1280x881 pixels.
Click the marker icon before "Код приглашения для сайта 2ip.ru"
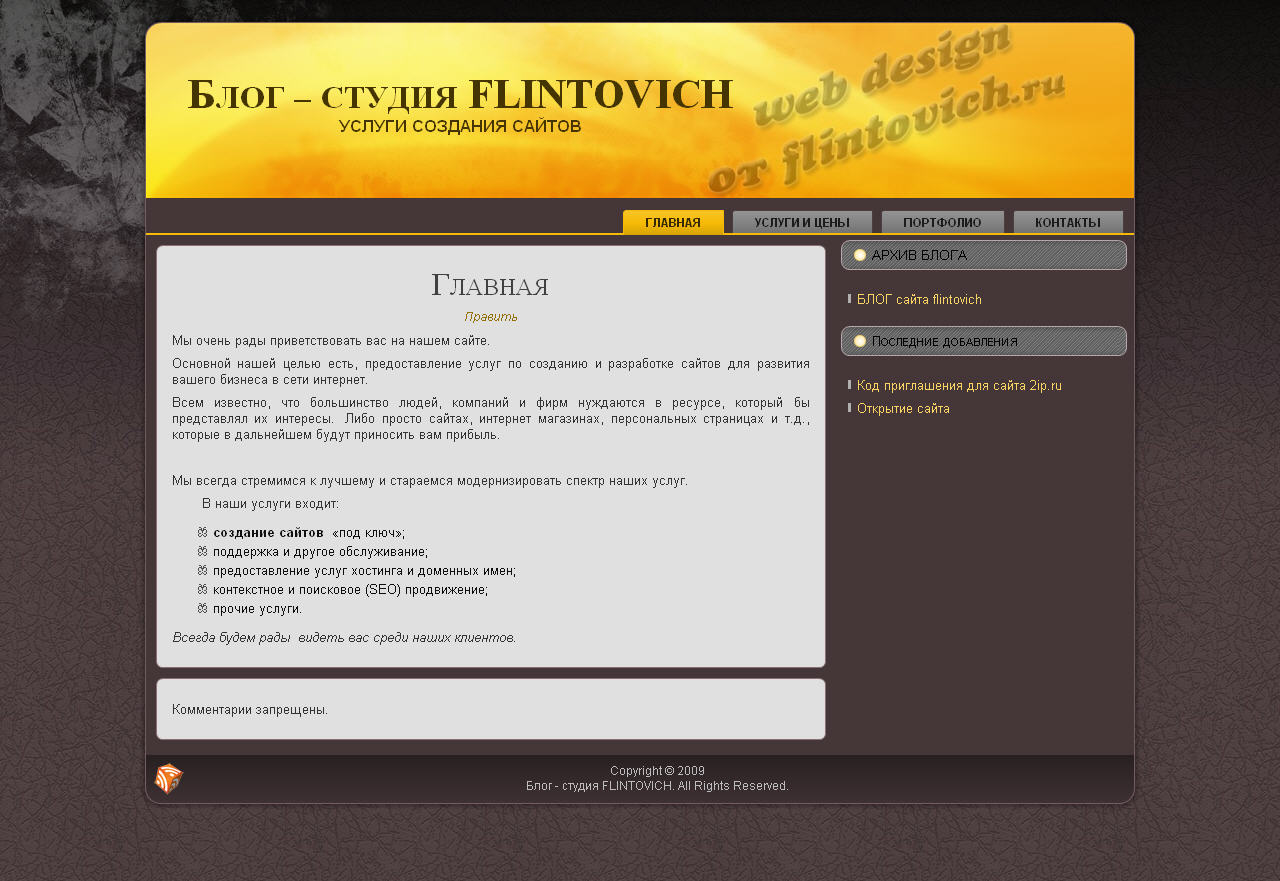[x=849, y=384]
